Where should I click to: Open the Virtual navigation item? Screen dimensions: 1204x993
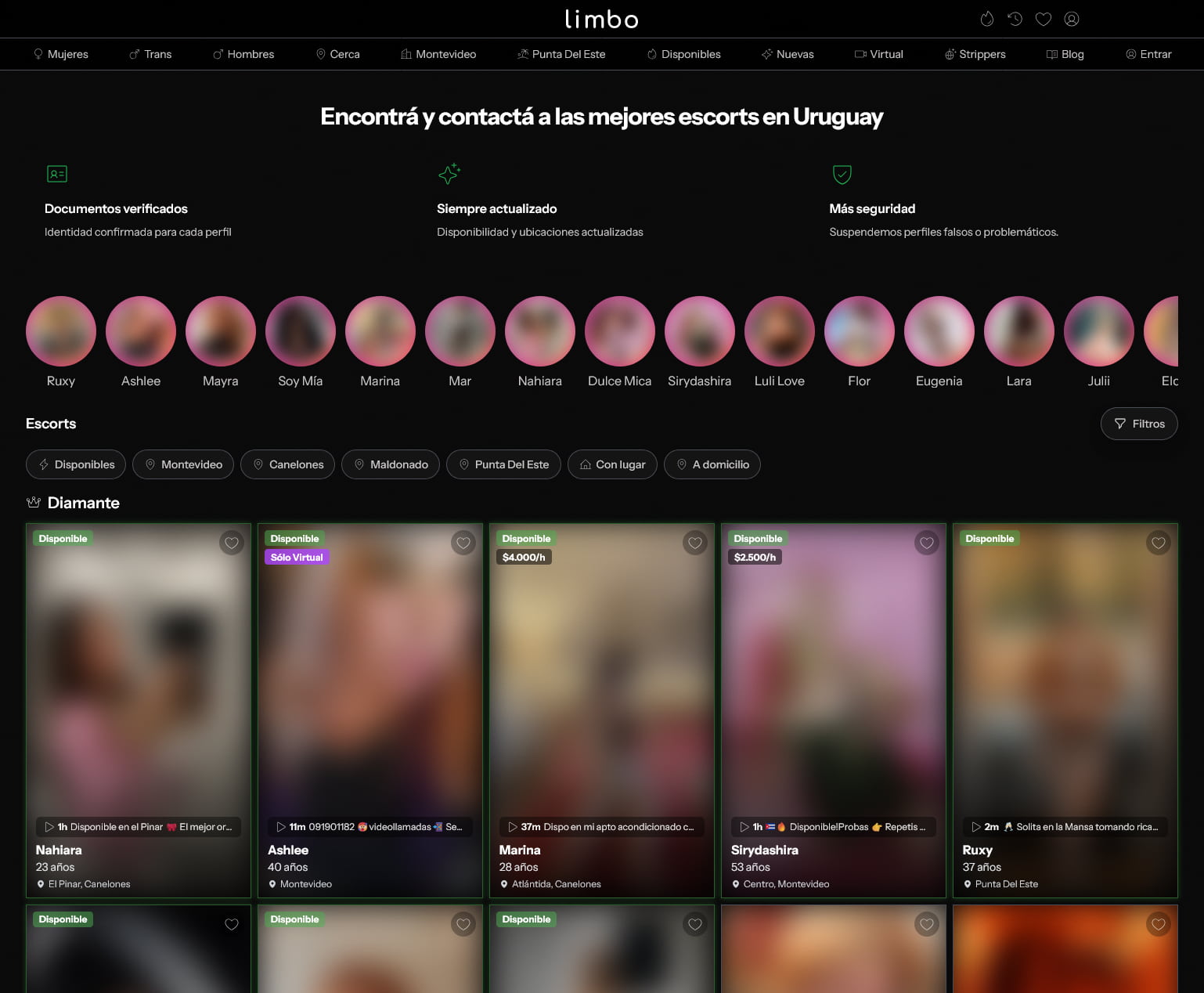click(x=878, y=54)
